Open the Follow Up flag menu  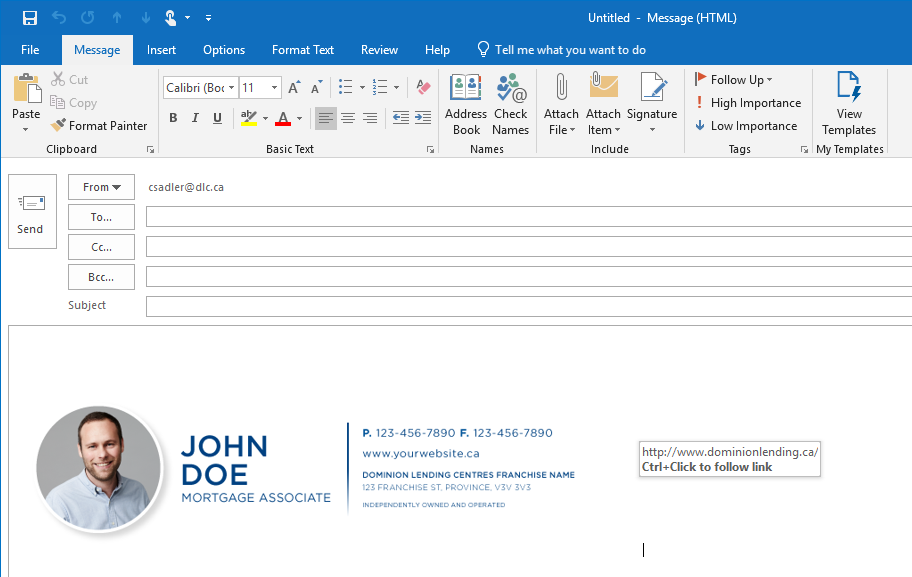tap(733, 80)
